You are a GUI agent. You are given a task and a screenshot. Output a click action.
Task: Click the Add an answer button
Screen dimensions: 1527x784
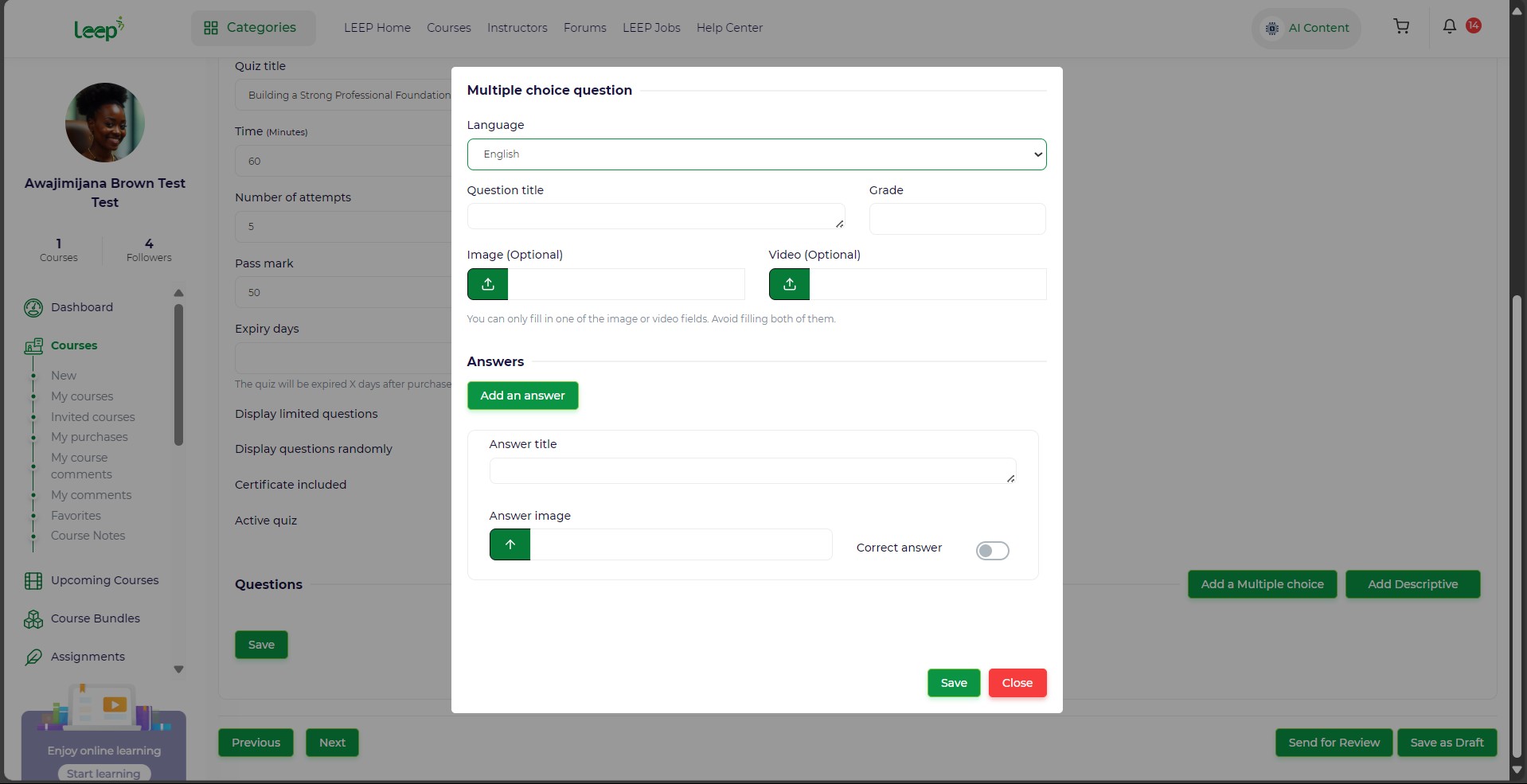point(522,396)
